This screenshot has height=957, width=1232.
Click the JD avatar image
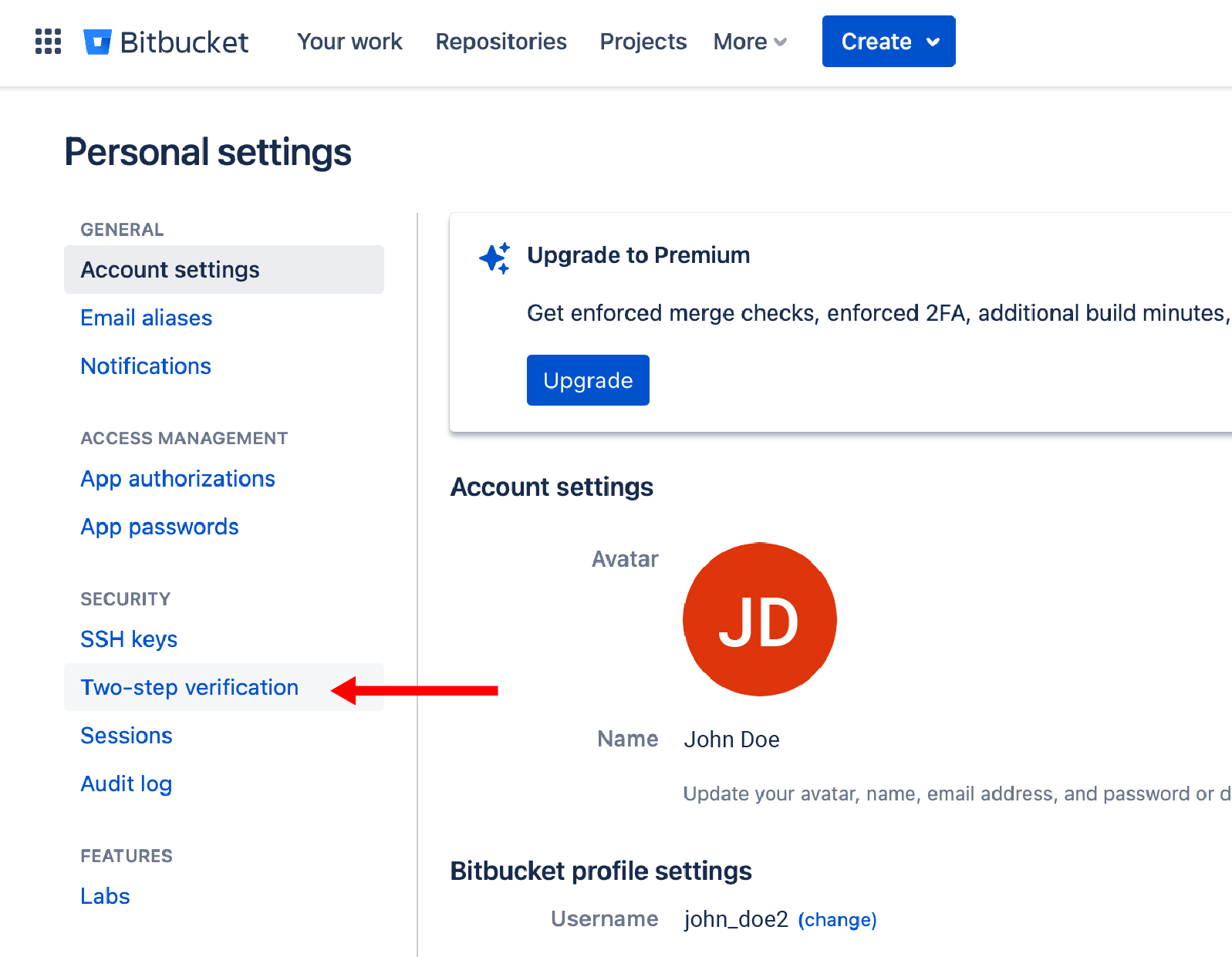click(760, 619)
